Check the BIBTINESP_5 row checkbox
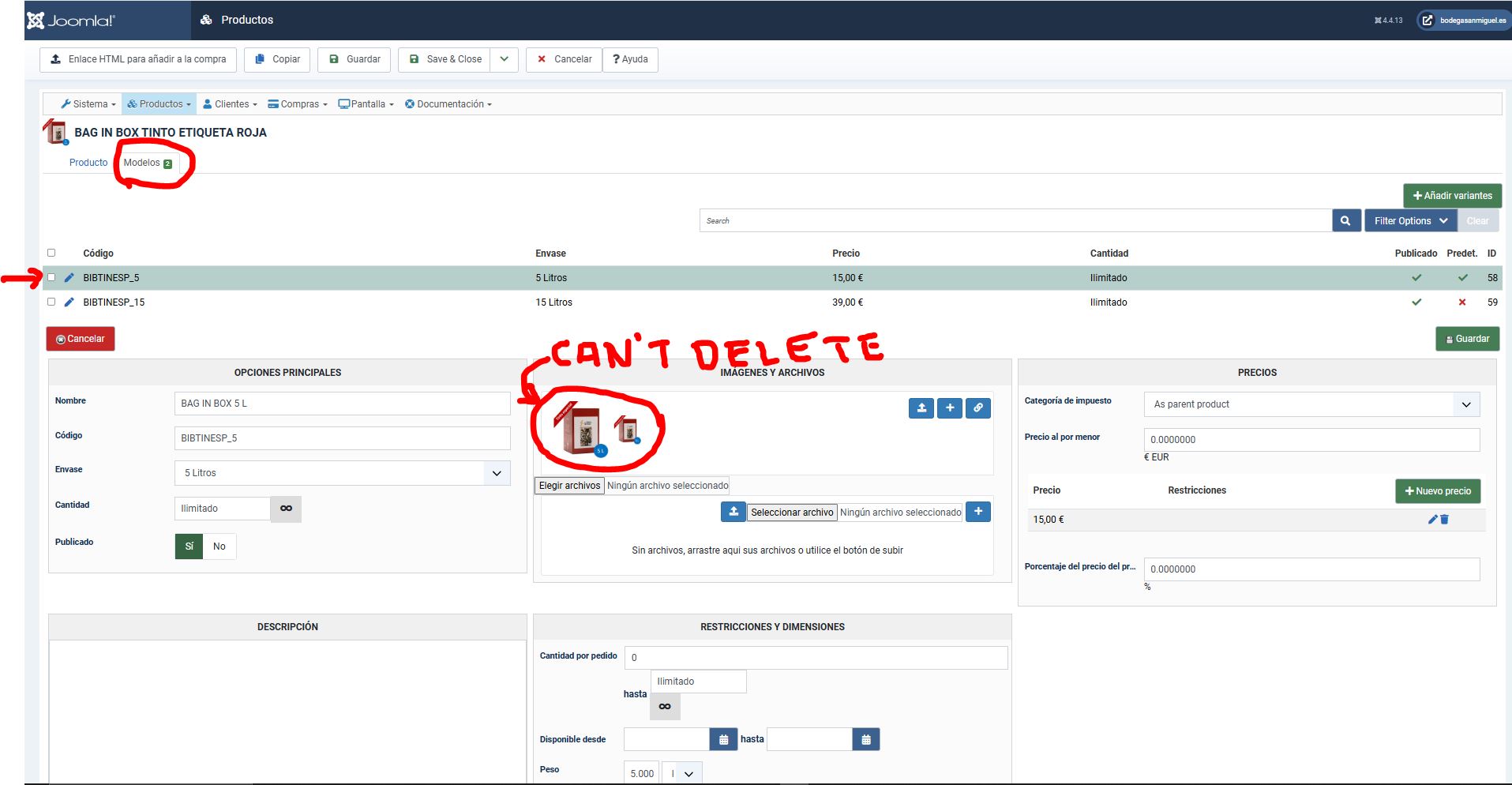The image size is (1512, 785). tap(51, 277)
